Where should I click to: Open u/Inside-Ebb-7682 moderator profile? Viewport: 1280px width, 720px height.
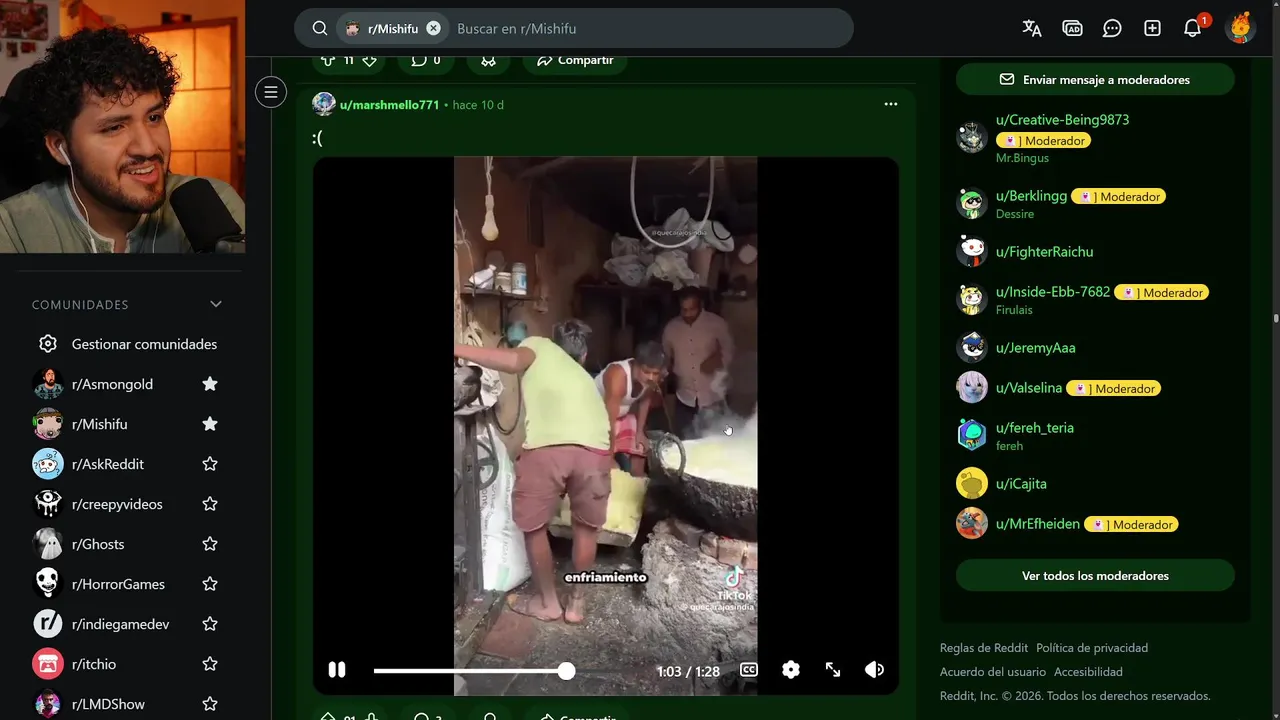point(1053,292)
